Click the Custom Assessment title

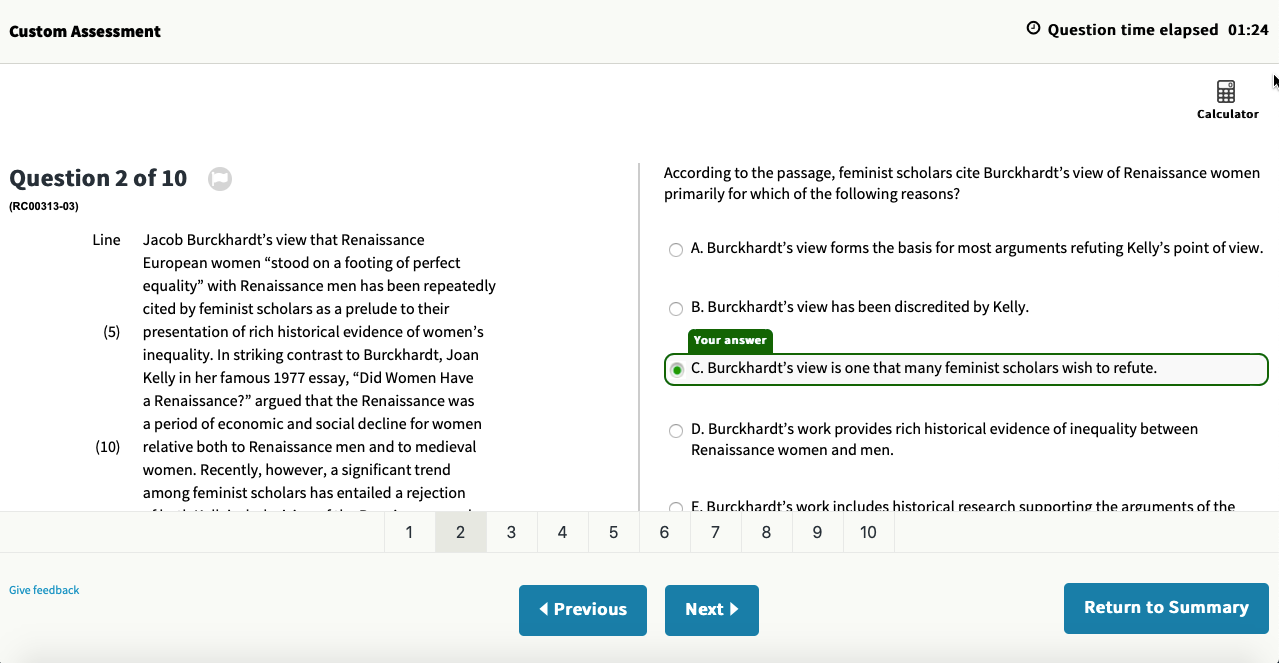pos(85,31)
